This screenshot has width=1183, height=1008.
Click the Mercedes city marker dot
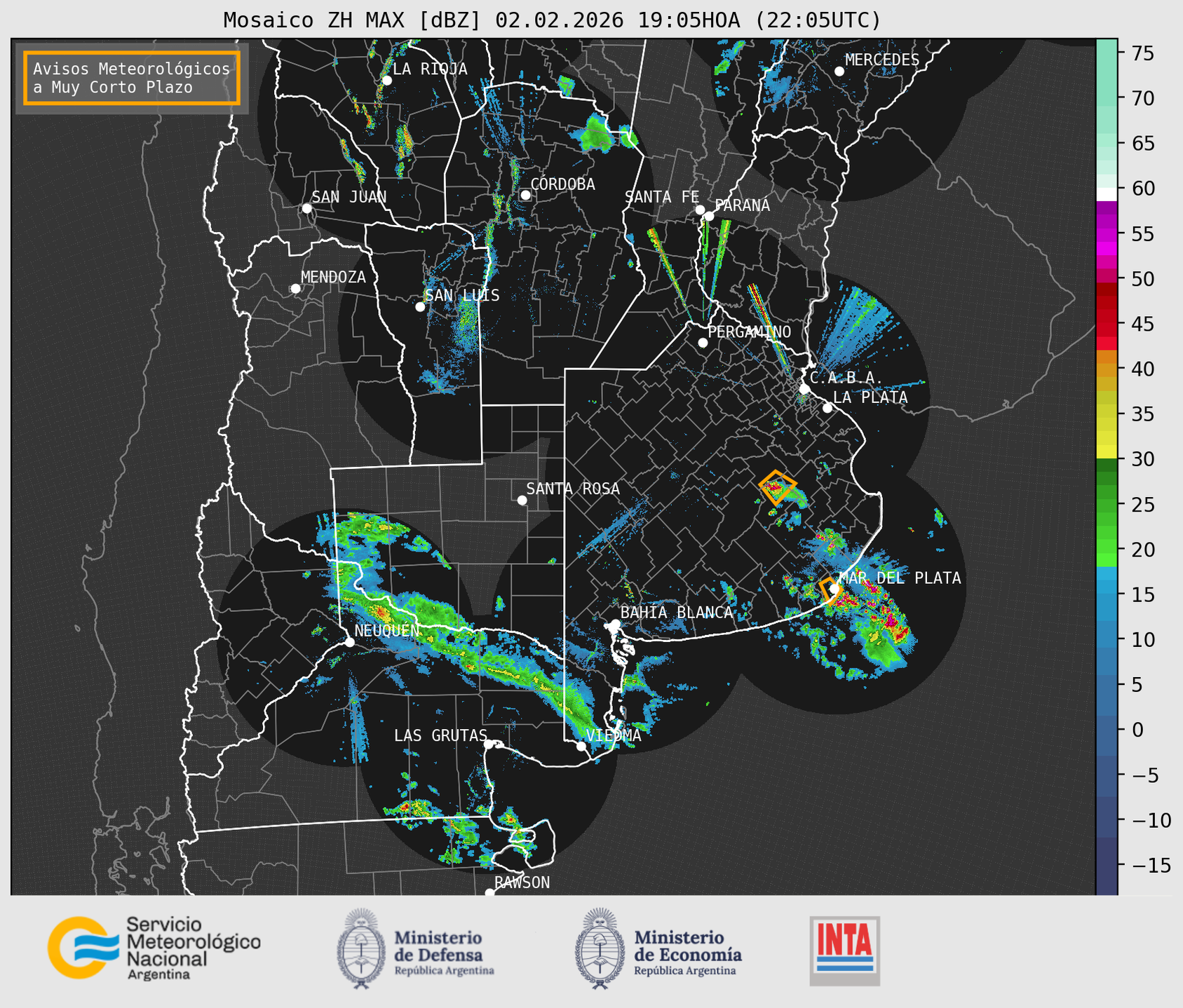coord(839,71)
